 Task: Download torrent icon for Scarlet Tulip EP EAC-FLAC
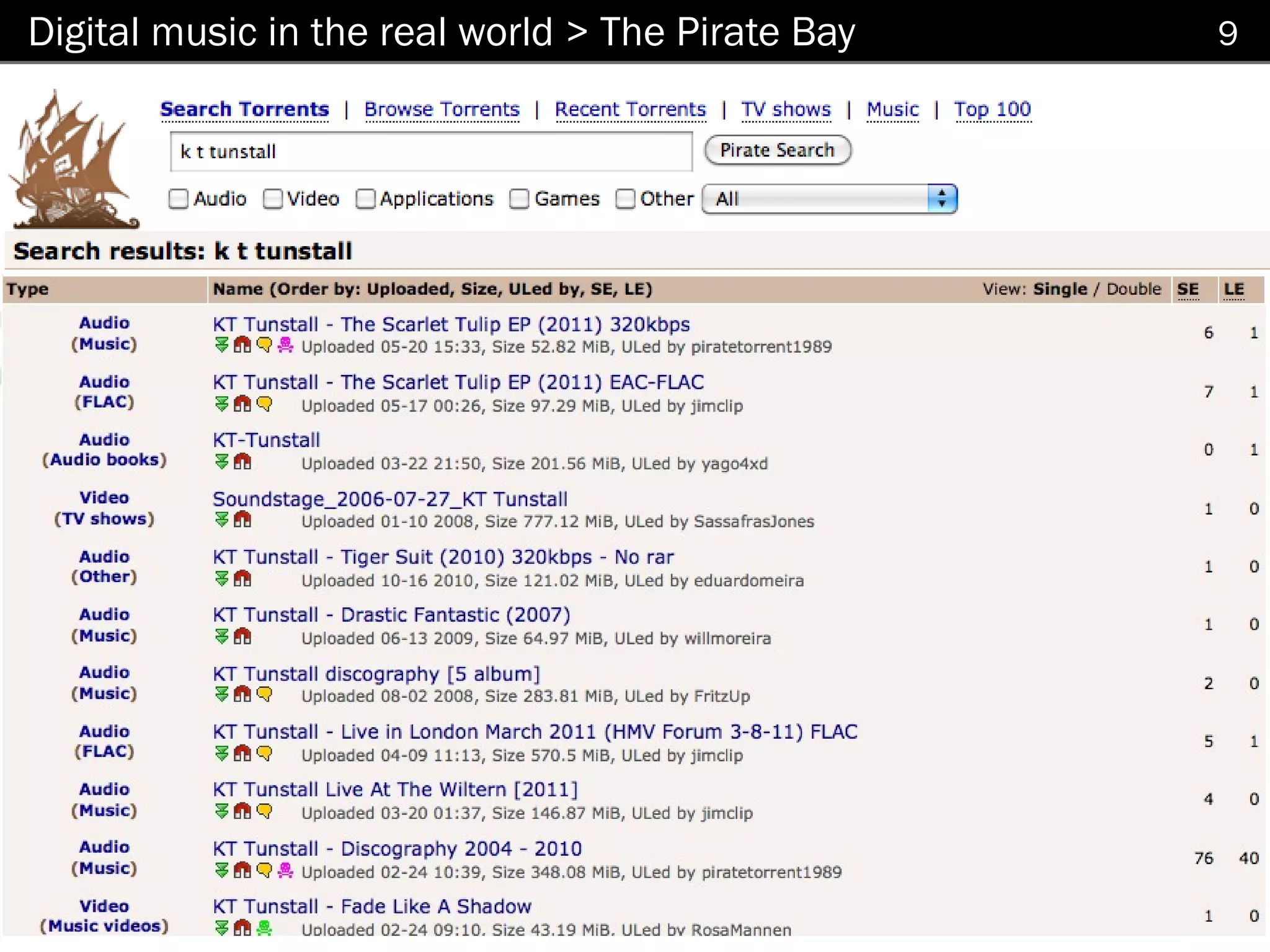(x=221, y=404)
